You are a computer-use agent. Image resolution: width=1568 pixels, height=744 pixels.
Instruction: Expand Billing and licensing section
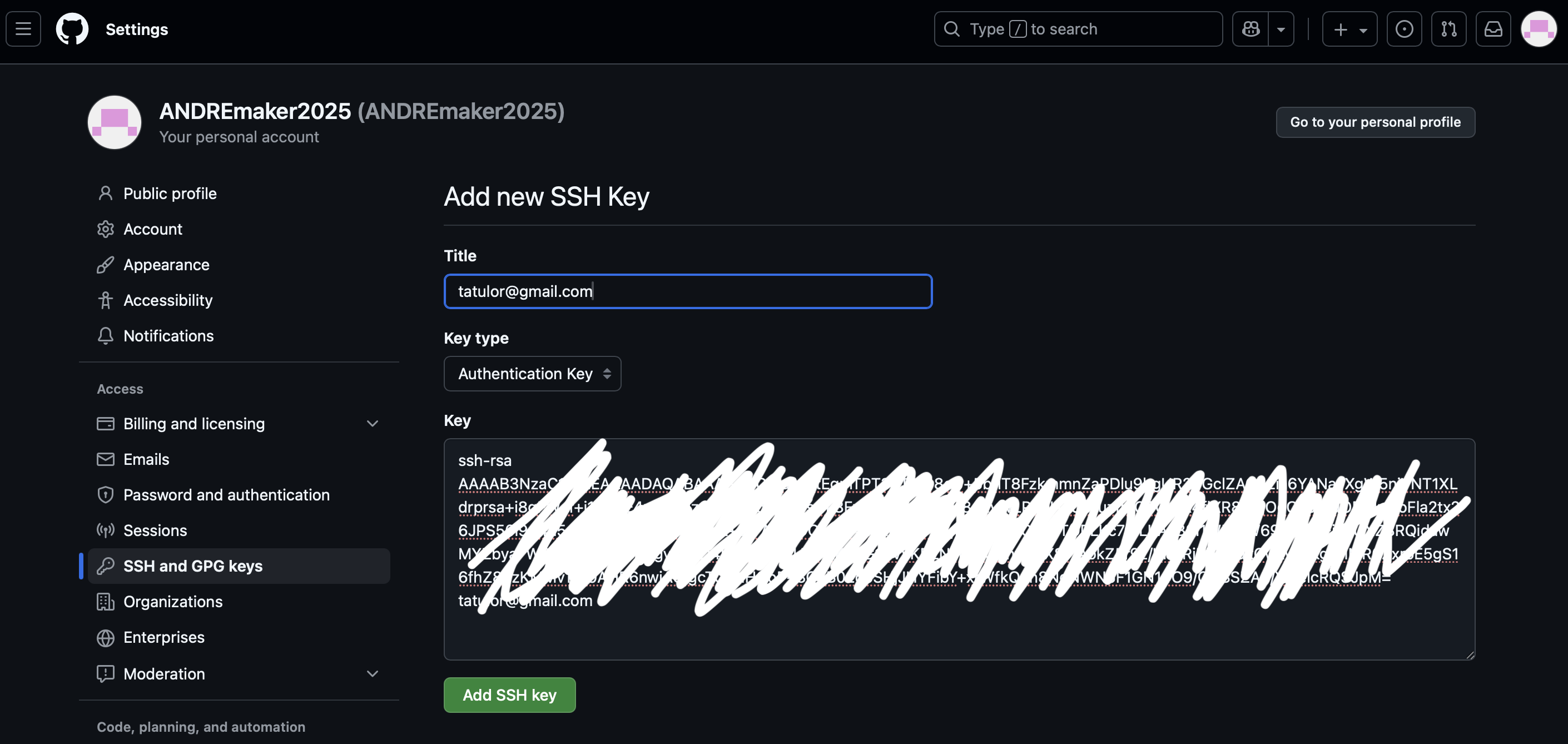(x=372, y=423)
